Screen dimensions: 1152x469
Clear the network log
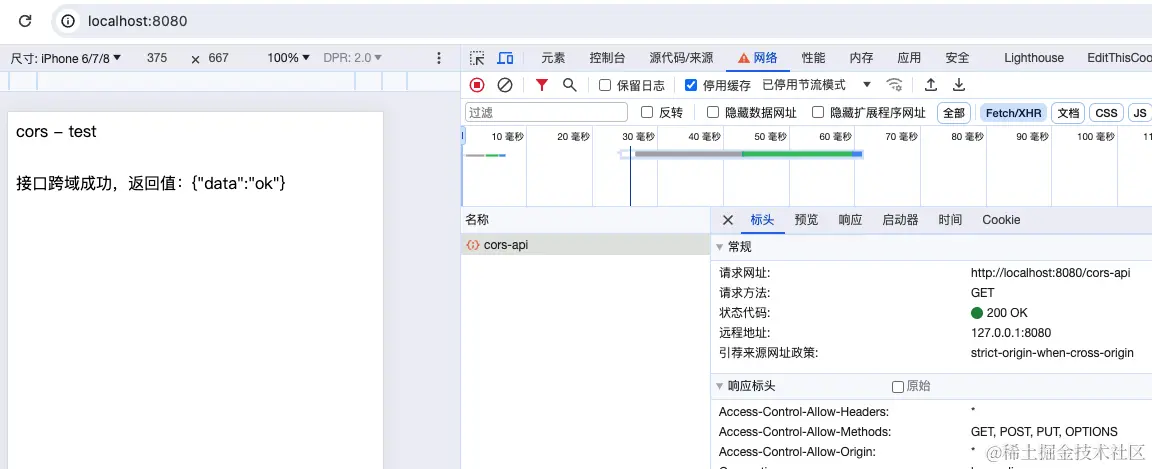tap(505, 85)
